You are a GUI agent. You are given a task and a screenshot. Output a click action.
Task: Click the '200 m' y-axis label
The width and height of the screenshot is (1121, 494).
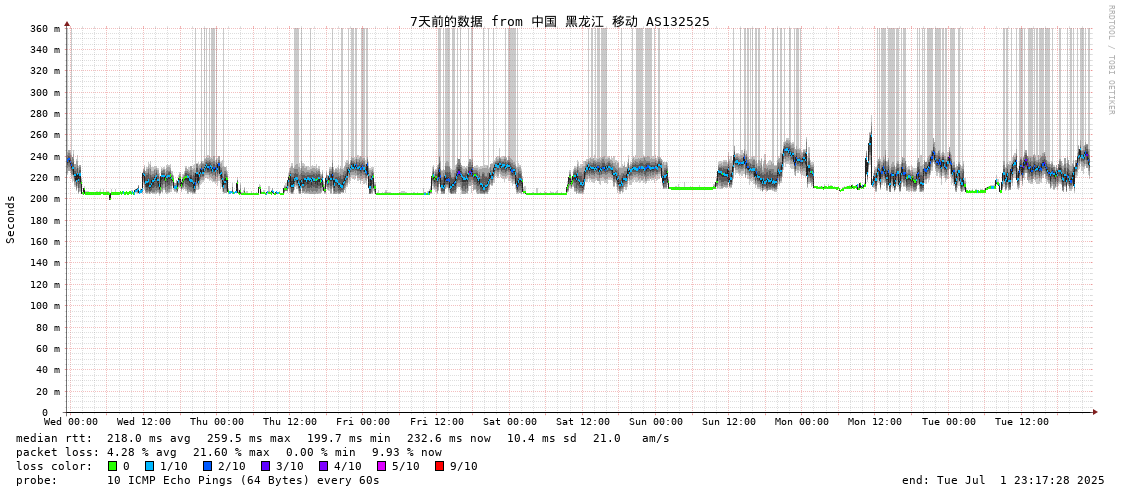coord(45,199)
